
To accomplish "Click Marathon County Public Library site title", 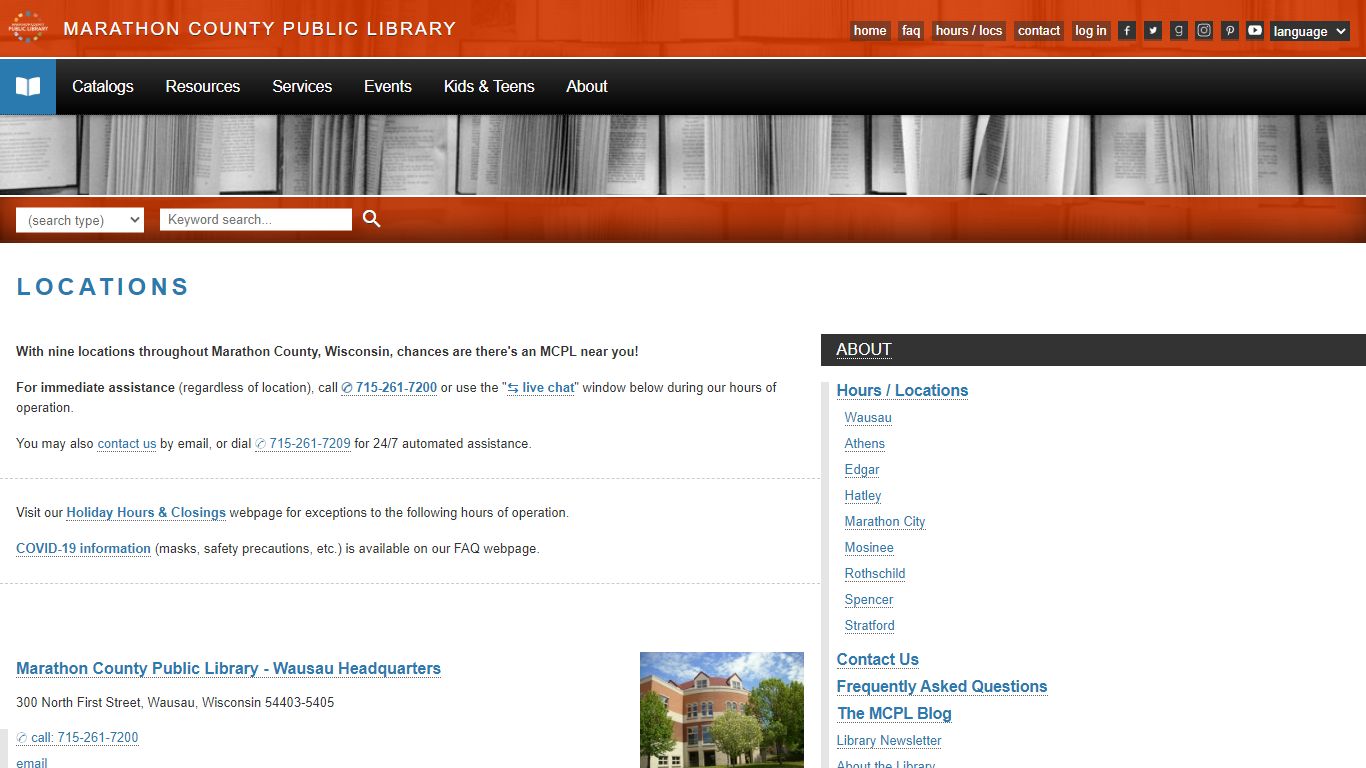I will pyautogui.click(x=260, y=29).
